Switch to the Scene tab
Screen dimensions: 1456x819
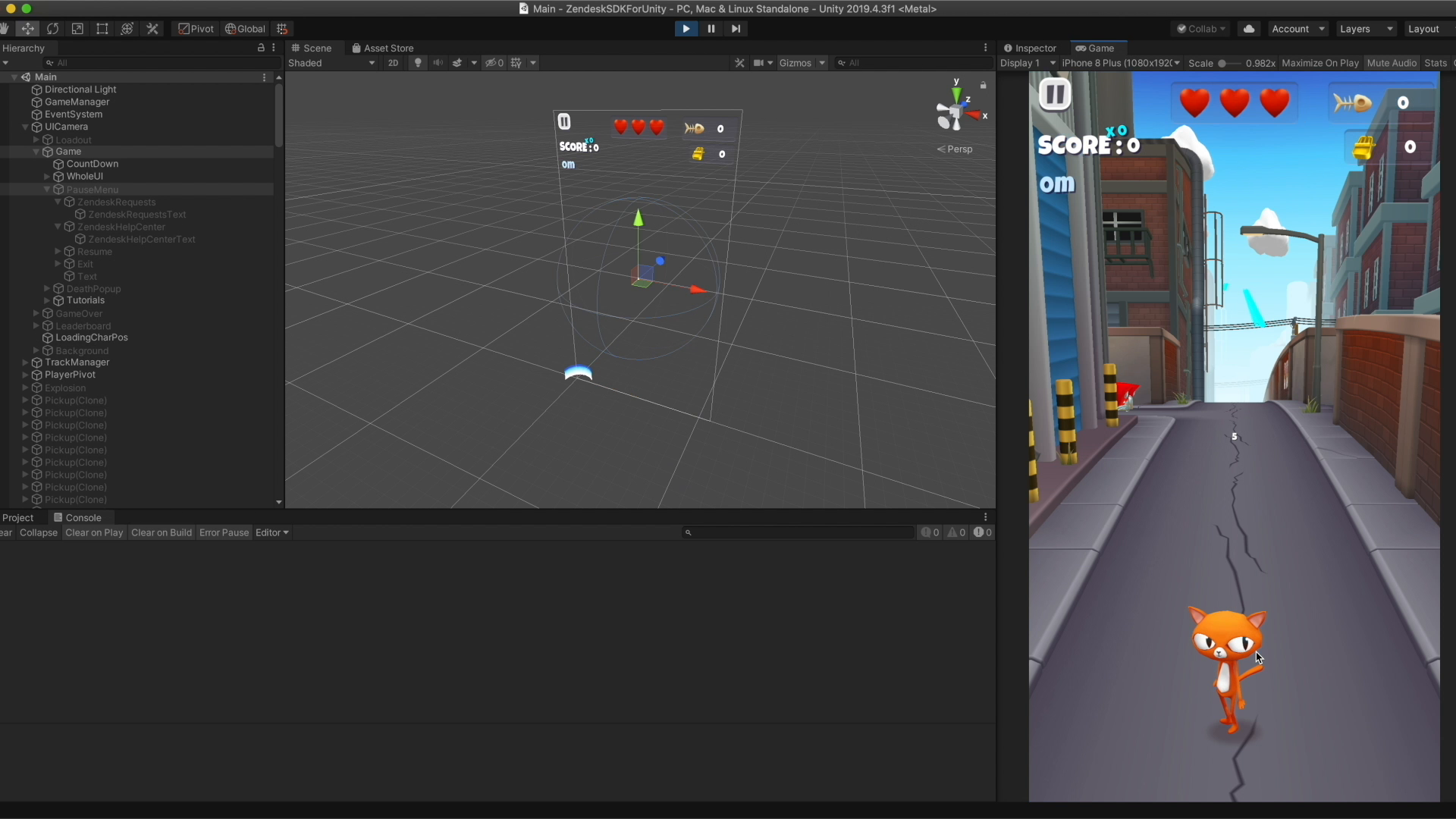click(312, 48)
